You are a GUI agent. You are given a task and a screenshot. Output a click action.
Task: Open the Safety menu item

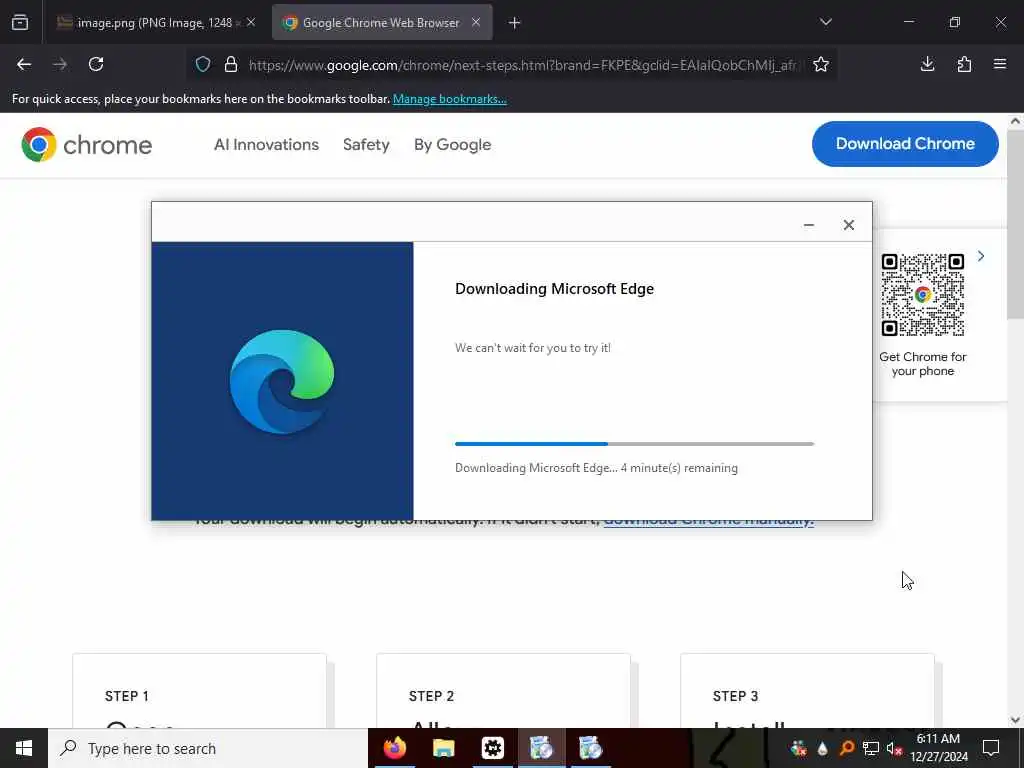point(366,144)
